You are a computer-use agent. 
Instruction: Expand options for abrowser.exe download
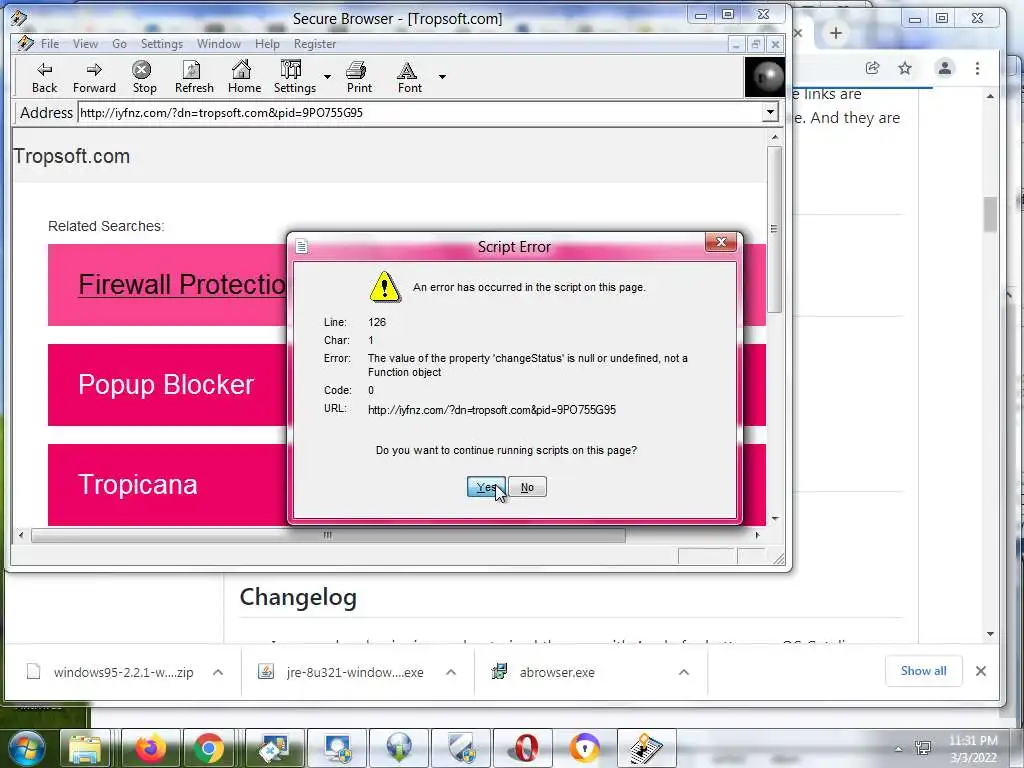pyautogui.click(x=684, y=672)
